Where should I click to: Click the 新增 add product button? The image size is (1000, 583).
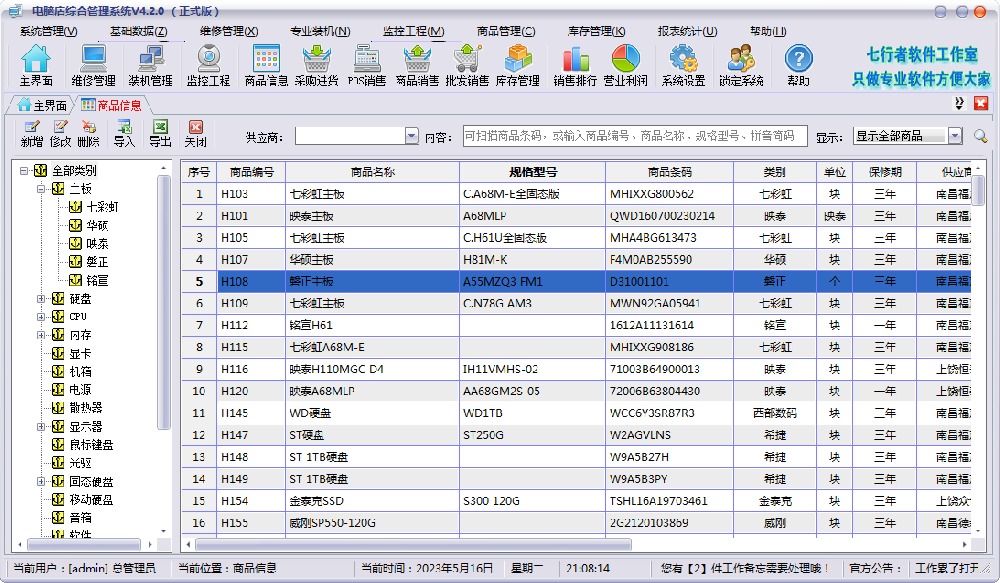tap(32, 134)
